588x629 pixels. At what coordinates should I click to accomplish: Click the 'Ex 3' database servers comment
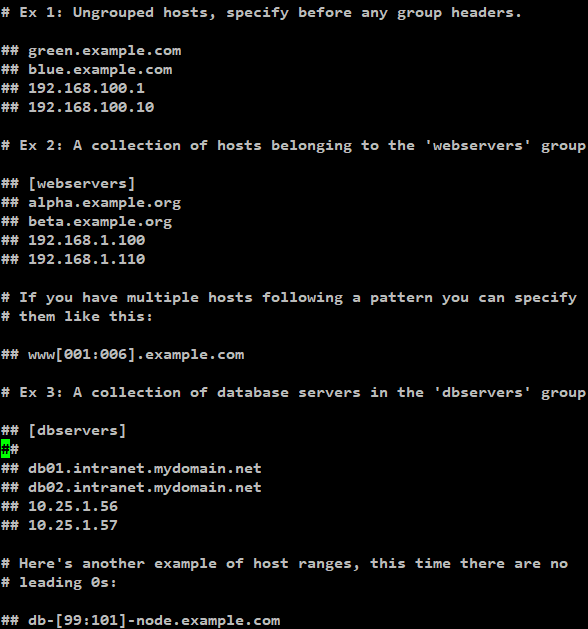[x=293, y=392]
